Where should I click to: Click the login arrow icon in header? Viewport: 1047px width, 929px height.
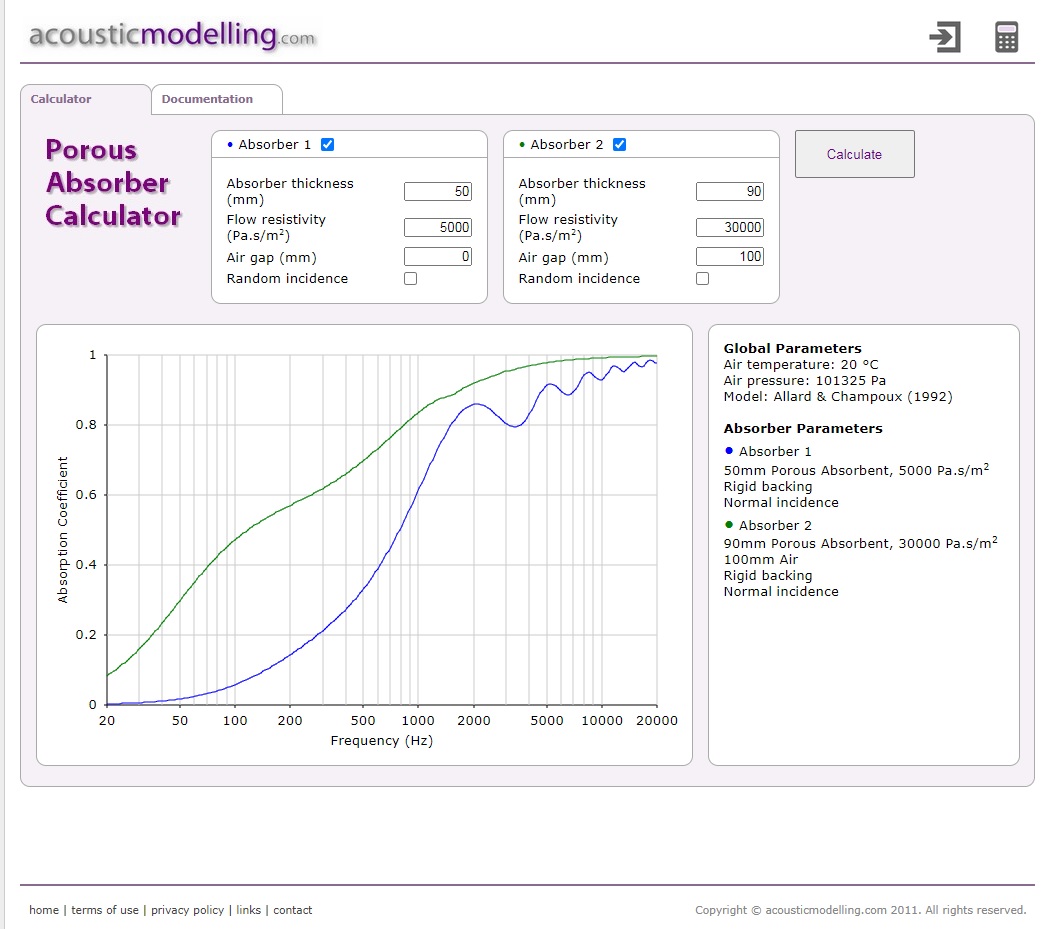click(x=944, y=38)
